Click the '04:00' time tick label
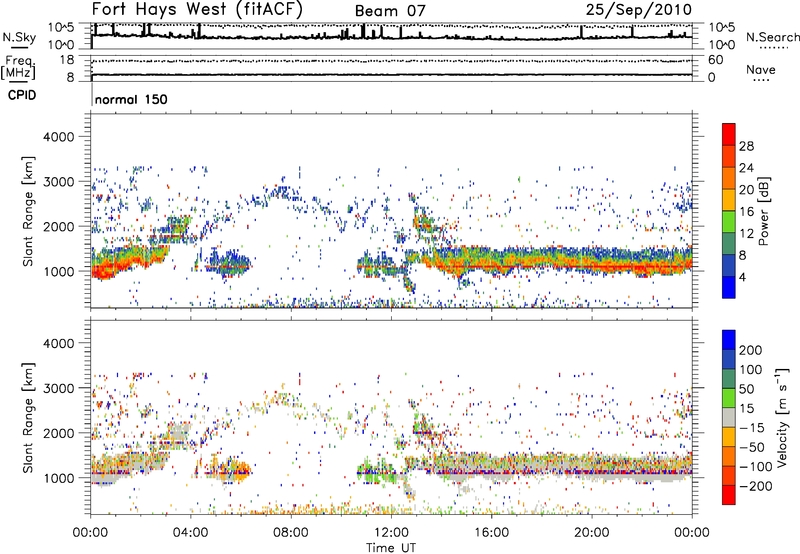This screenshot has width=800, height=554. point(191,533)
